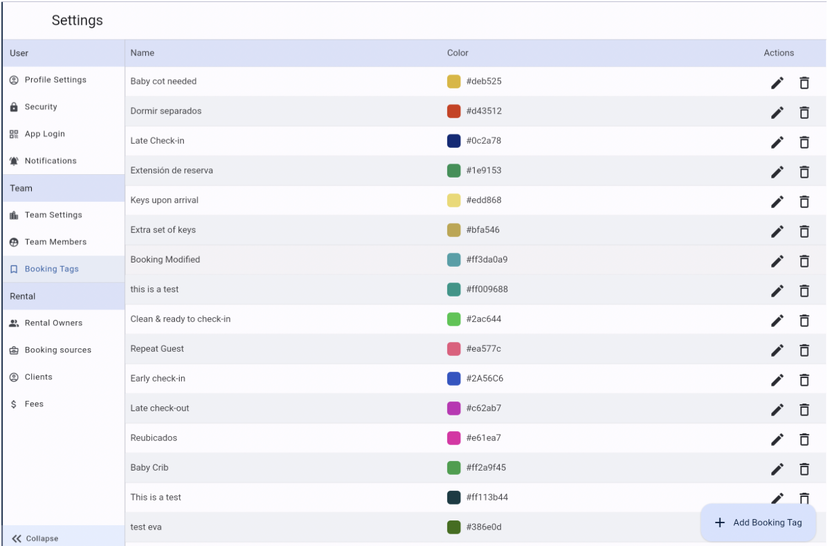Go to Booking sources
Image resolution: width=828 pixels, height=546 pixels.
tap(64, 350)
